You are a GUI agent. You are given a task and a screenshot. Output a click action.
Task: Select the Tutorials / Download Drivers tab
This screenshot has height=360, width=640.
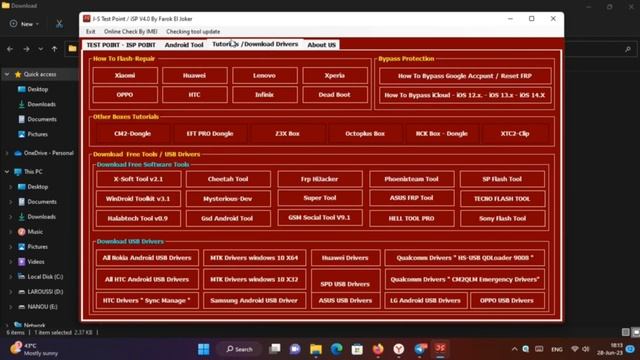[x=256, y=44]
